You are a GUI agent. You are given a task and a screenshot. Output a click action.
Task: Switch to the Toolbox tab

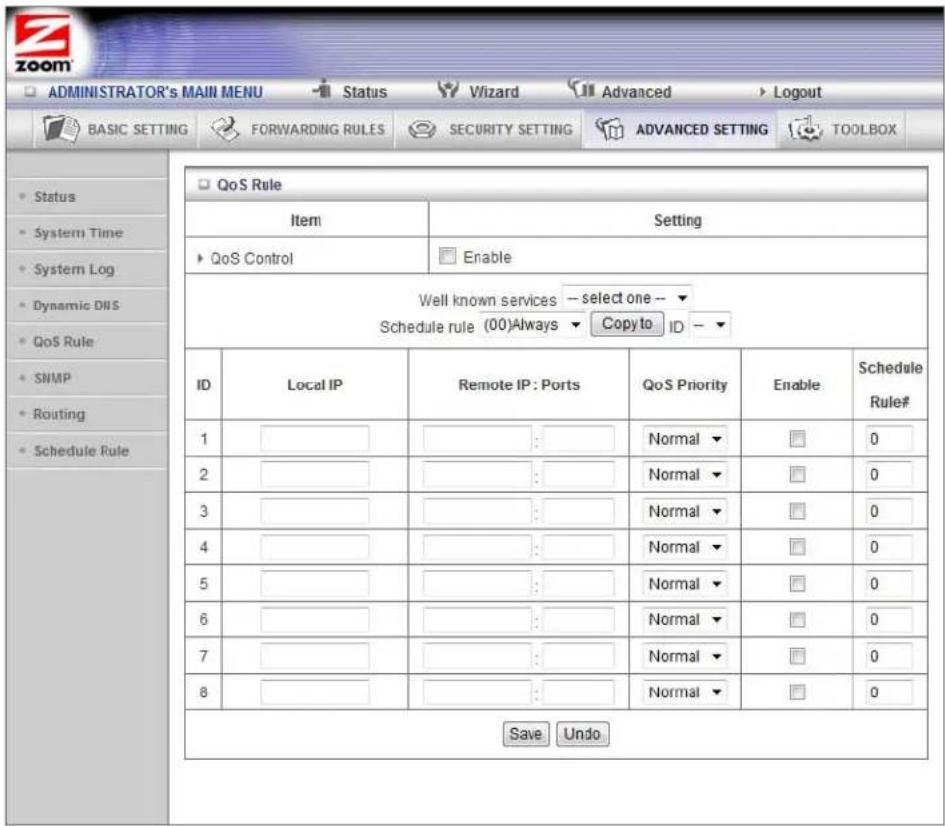point(843,129)
